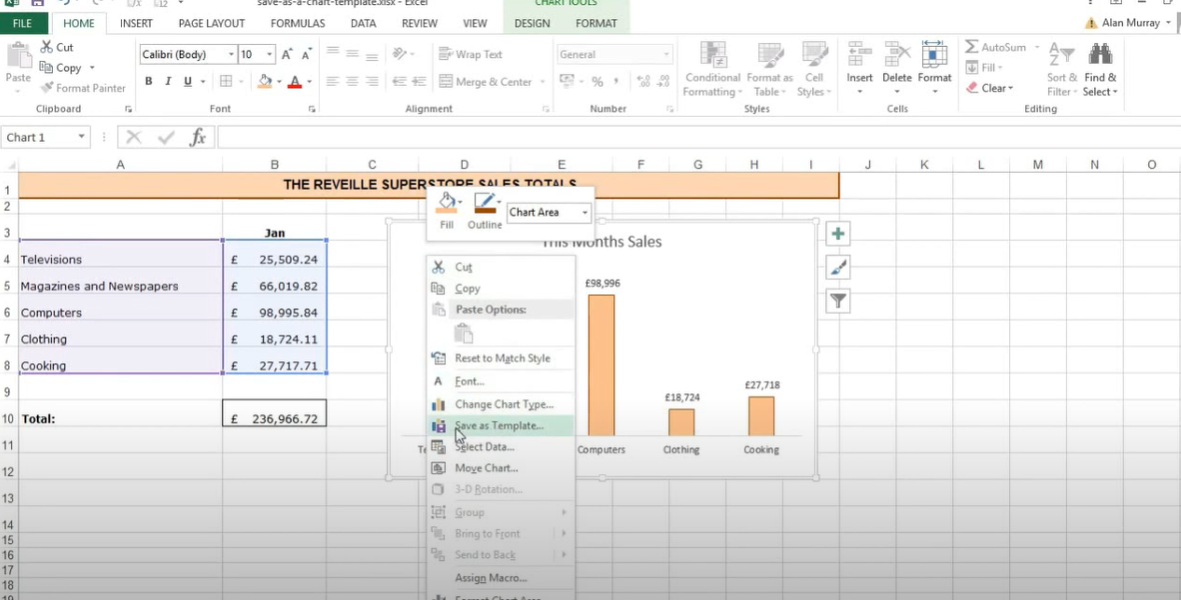Open the Name Box dropdown arrow

tap(81, 138)
